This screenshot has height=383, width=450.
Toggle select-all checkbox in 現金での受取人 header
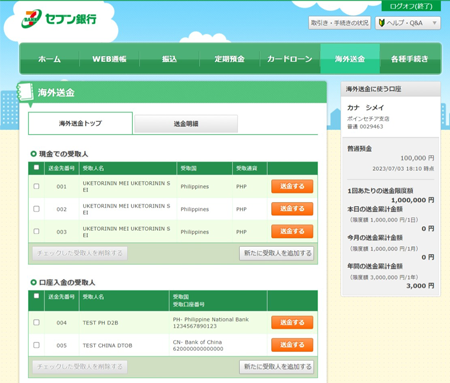pos(36,167)
